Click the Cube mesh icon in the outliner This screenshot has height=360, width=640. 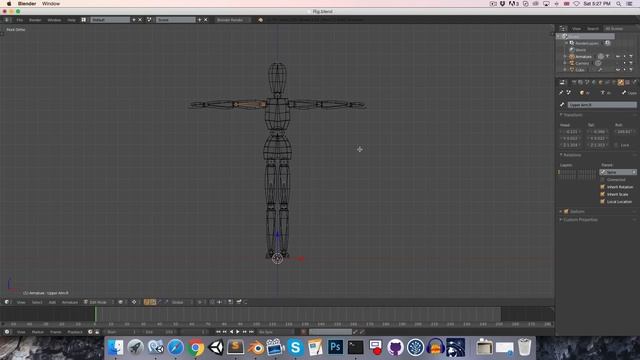[x=572, y=70]
